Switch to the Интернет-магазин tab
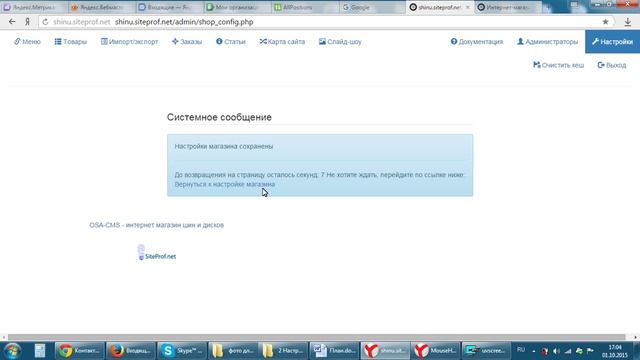The width and height of the screenshot is (640, 360). tap(508, 7)
